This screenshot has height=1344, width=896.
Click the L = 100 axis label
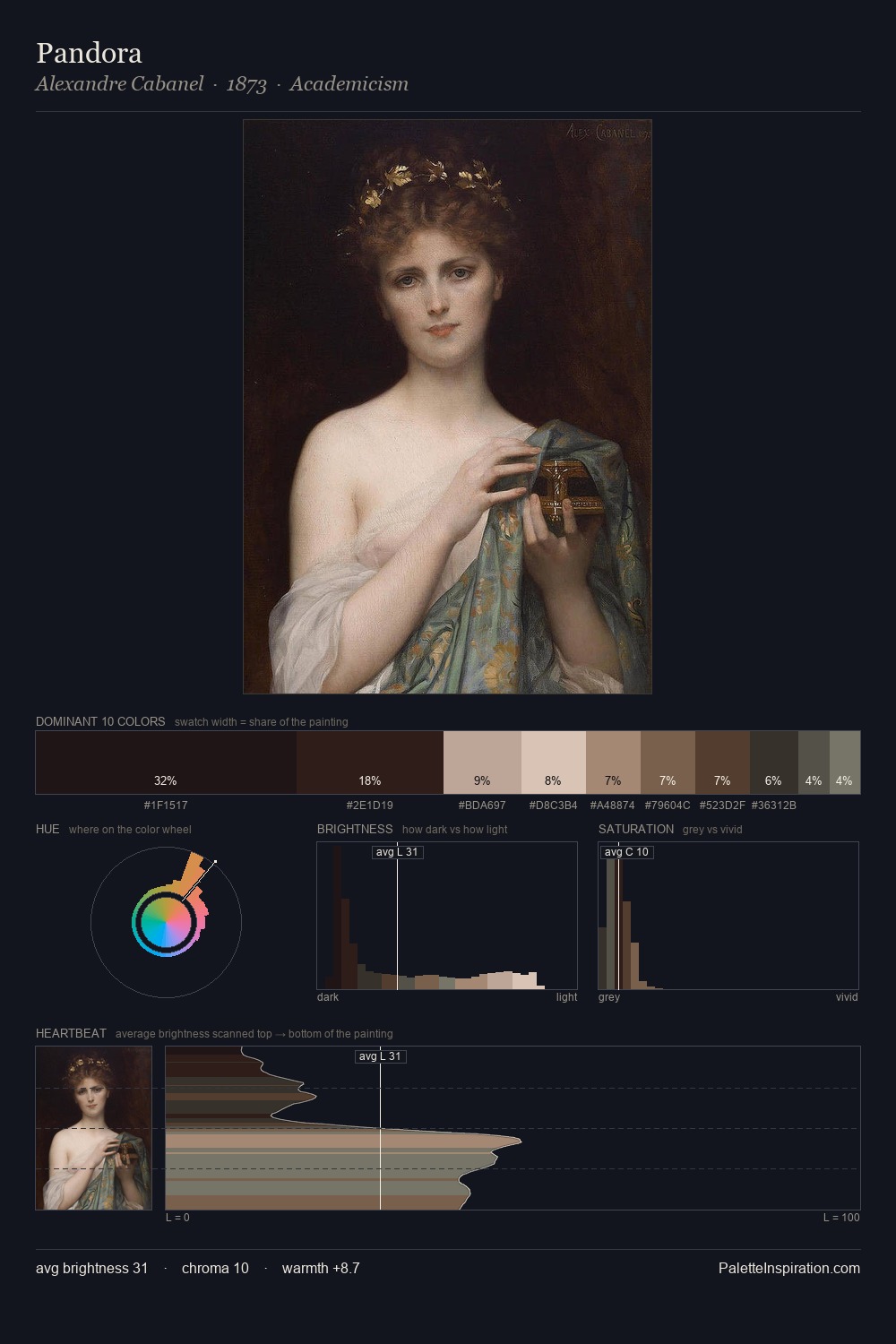click(841, 1218)
